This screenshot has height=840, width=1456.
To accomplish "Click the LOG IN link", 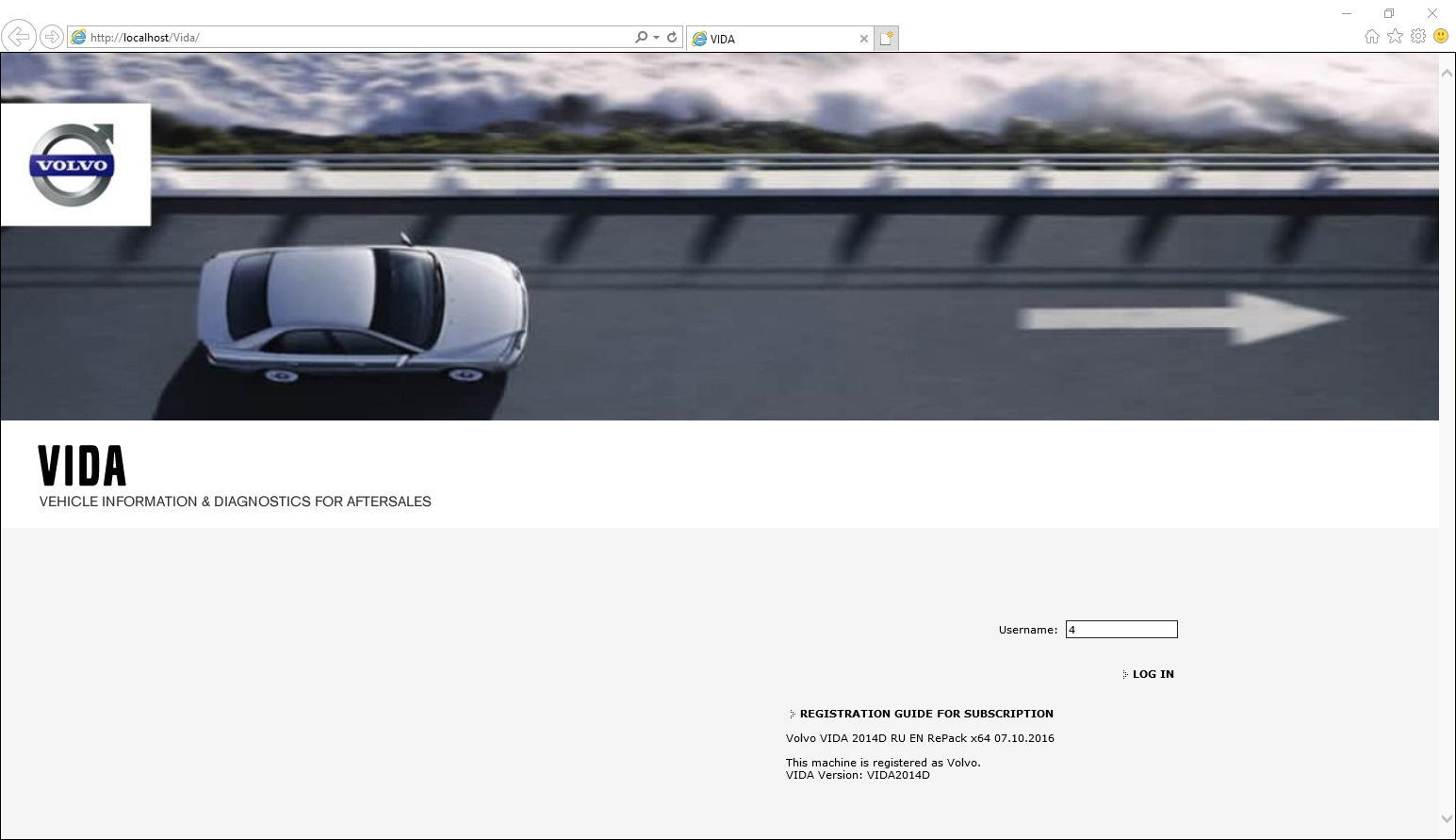I will (1153, 674).
